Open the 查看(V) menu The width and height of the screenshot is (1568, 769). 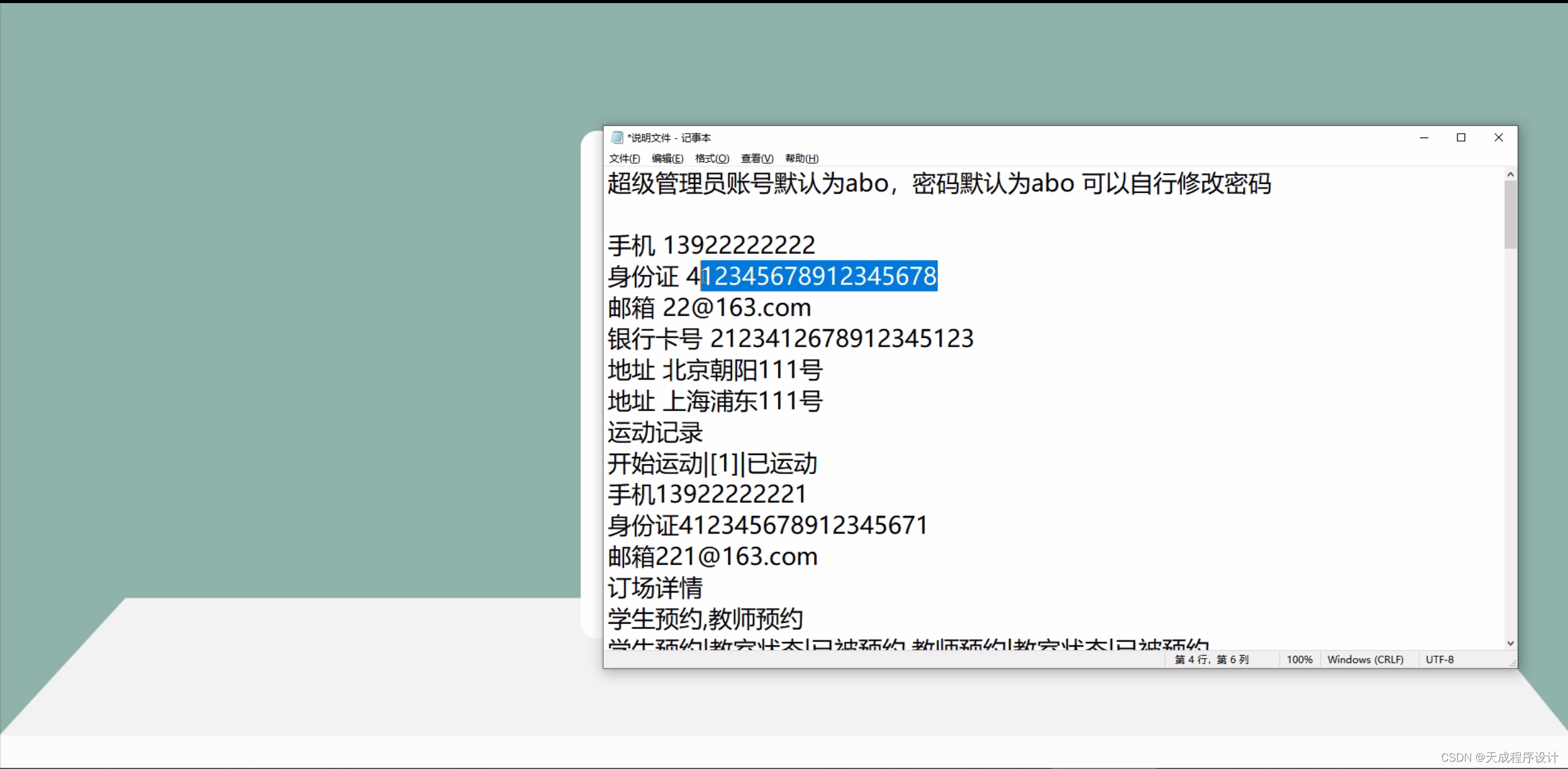click(x=756, y=158)
